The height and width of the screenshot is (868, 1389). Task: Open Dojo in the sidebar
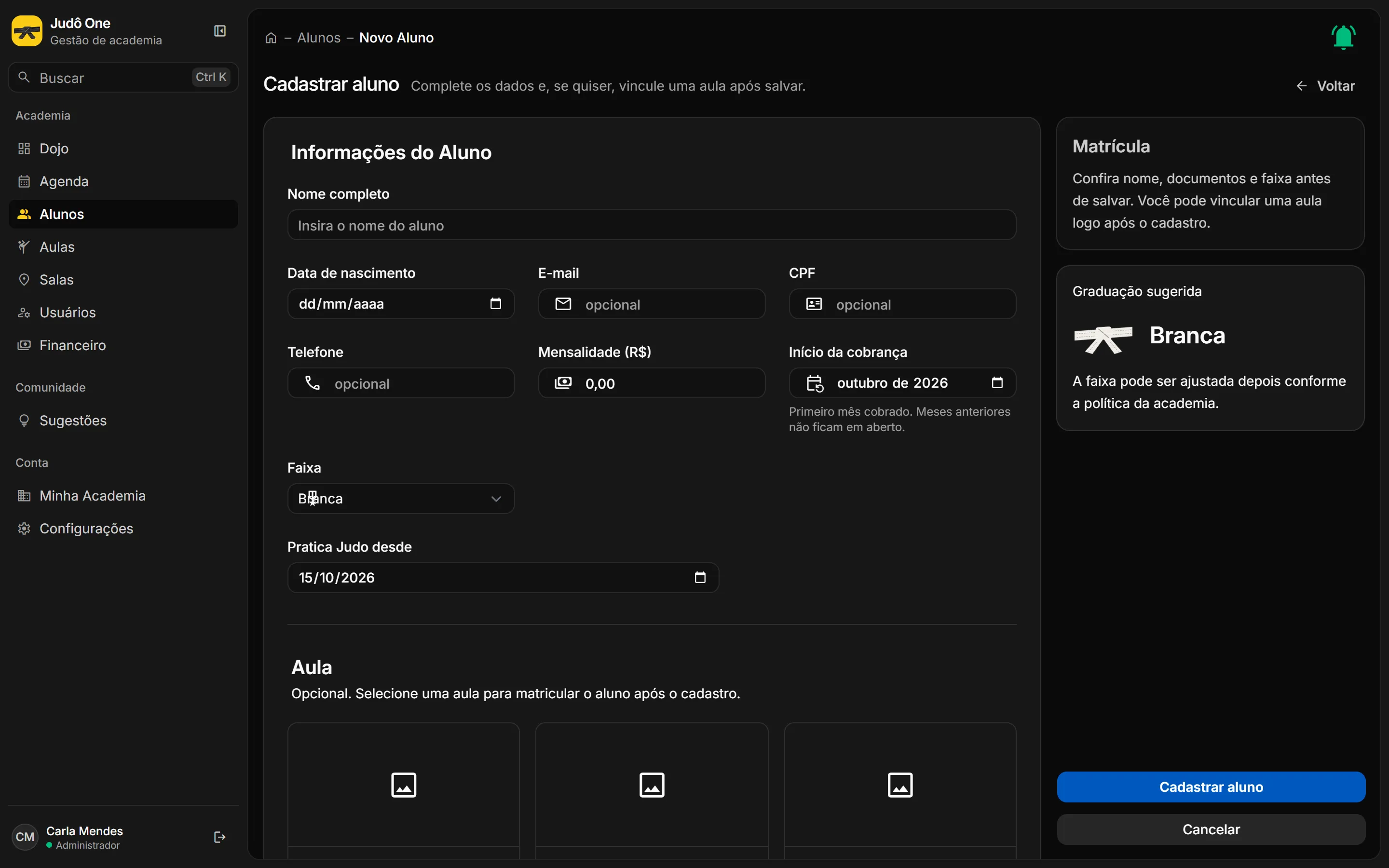pyautogui.click(x=123, y=149)
